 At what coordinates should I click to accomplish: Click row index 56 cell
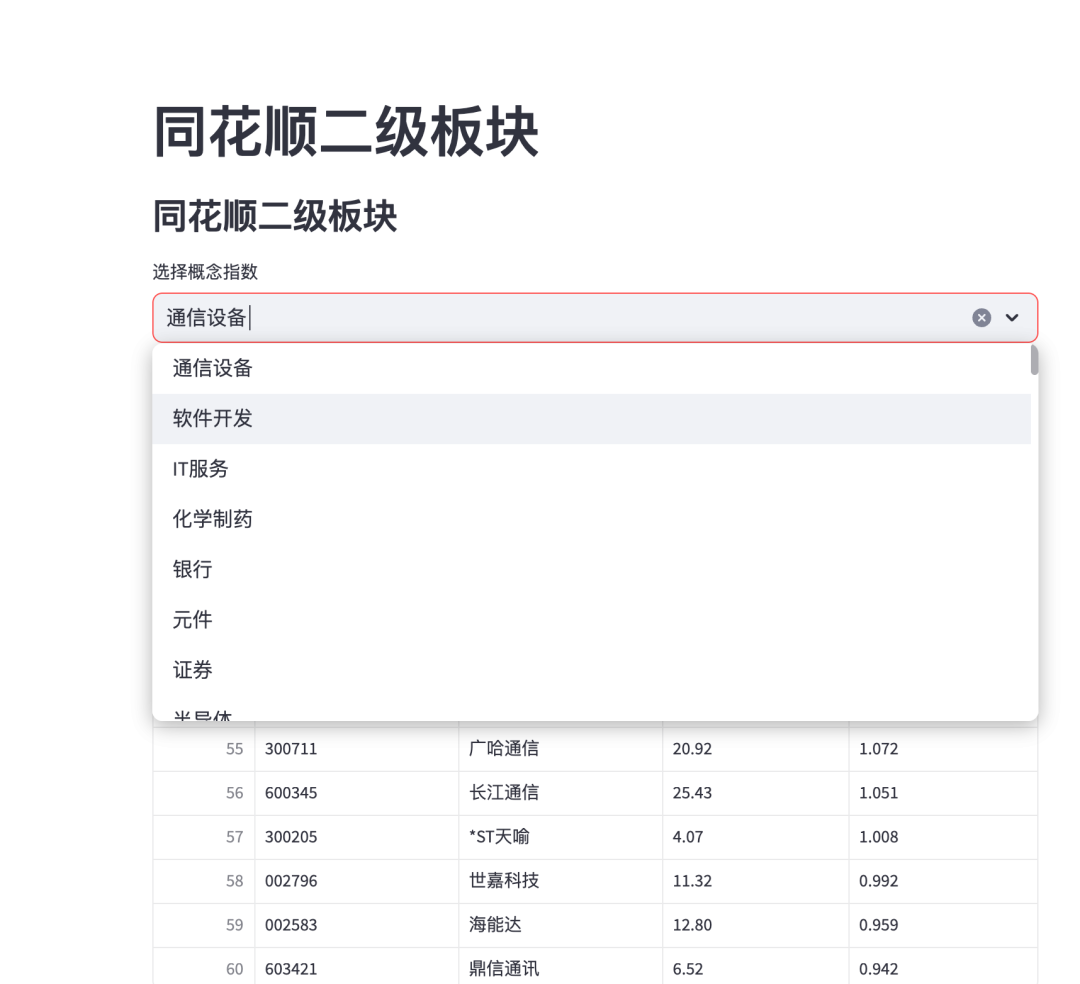[204, 793]
